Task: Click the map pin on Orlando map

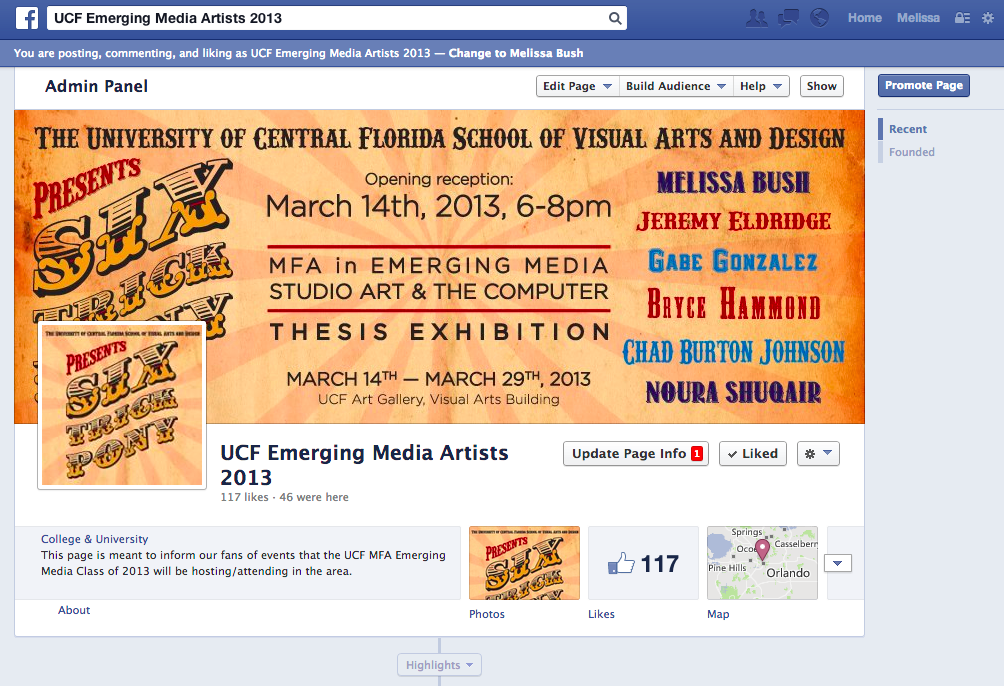Action: (762, 550)
